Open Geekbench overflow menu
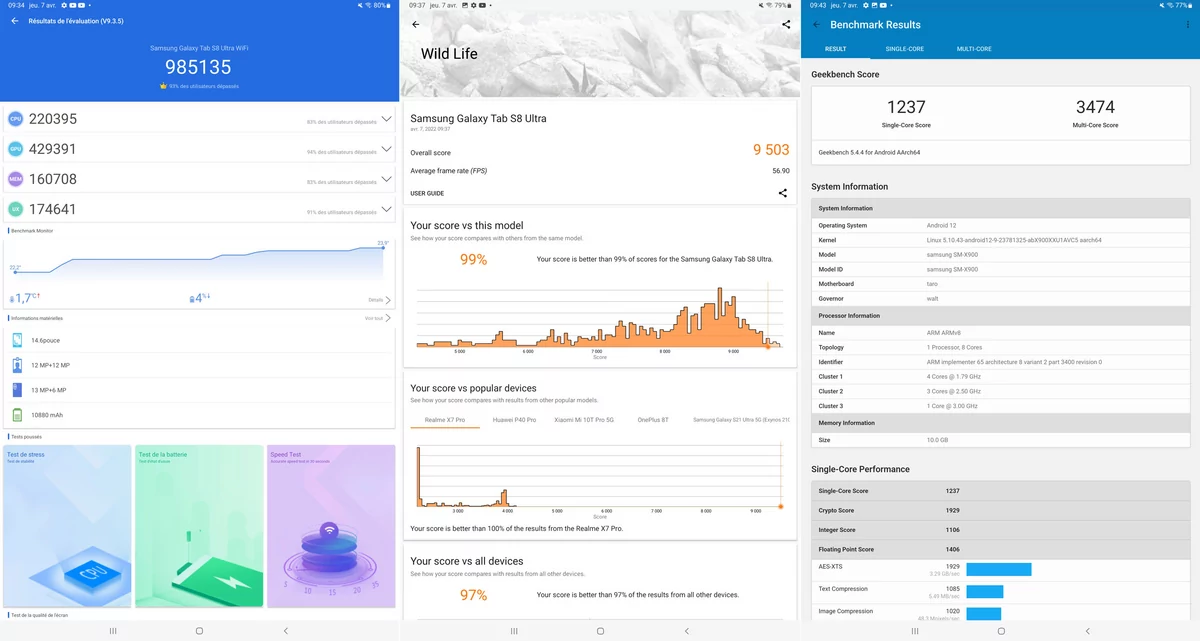Screen dimensions: 1200x641 click(x=1189, y=24)
